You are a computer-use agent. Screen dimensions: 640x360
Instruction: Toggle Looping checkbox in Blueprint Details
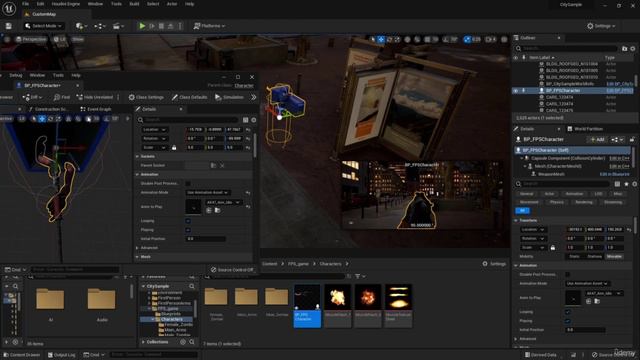[188, 221]
